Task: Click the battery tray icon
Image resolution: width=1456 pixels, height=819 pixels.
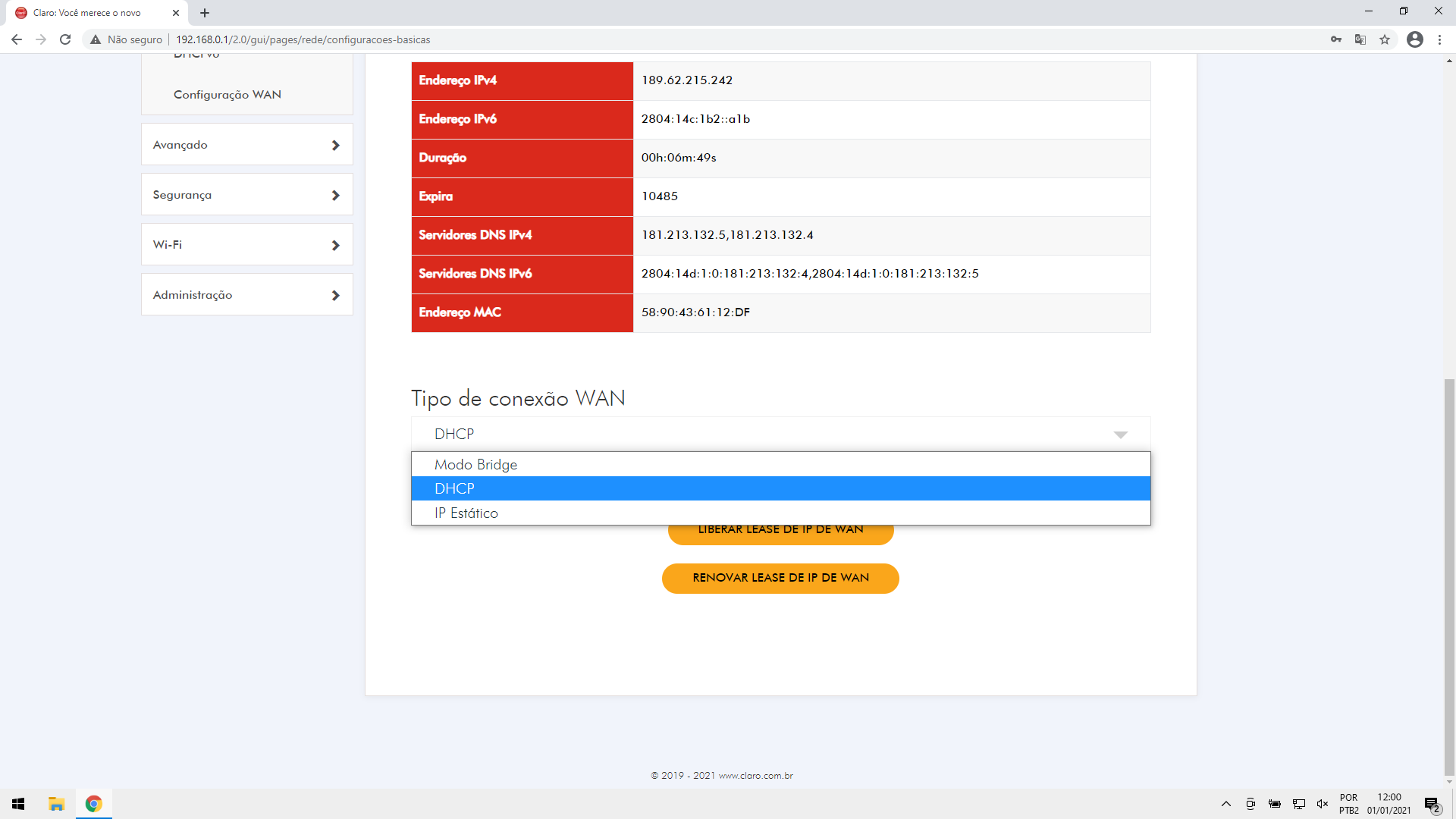Action: 1275,804
